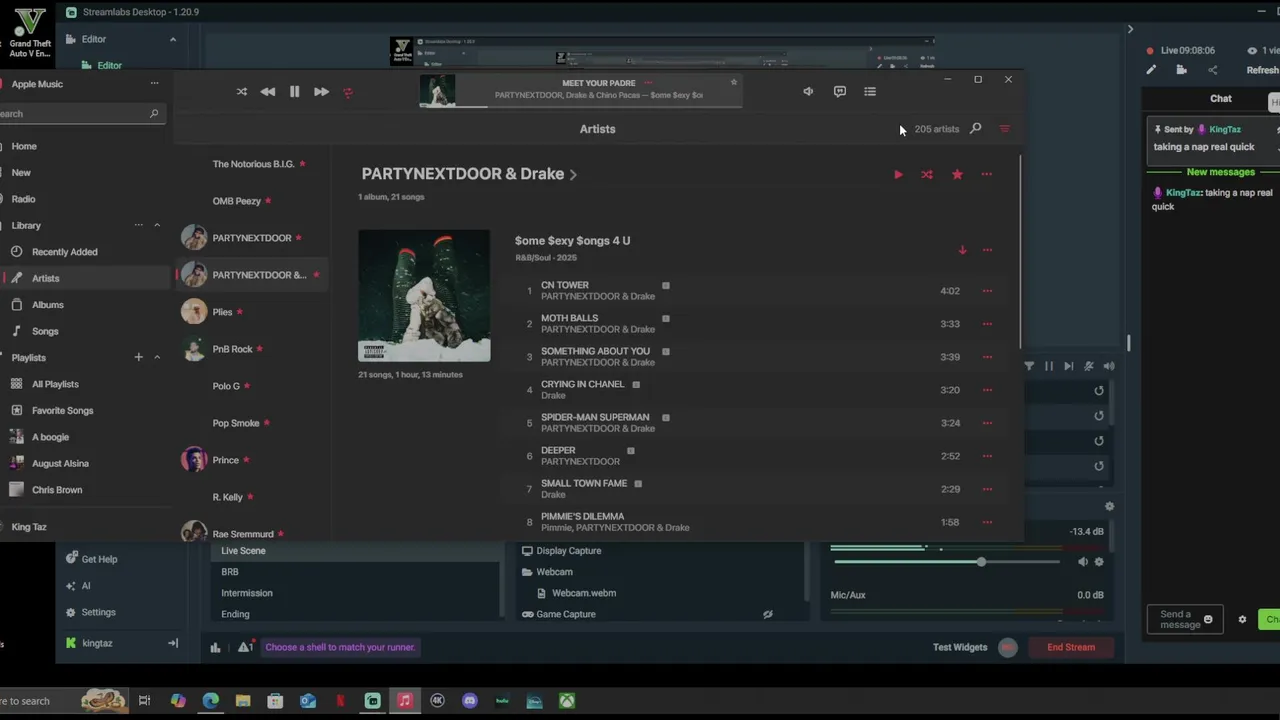Screen dimensions: 1280x720
Task: Open the Up Next queue list icon
Action: pyautogui.click(x=870, y=91)
